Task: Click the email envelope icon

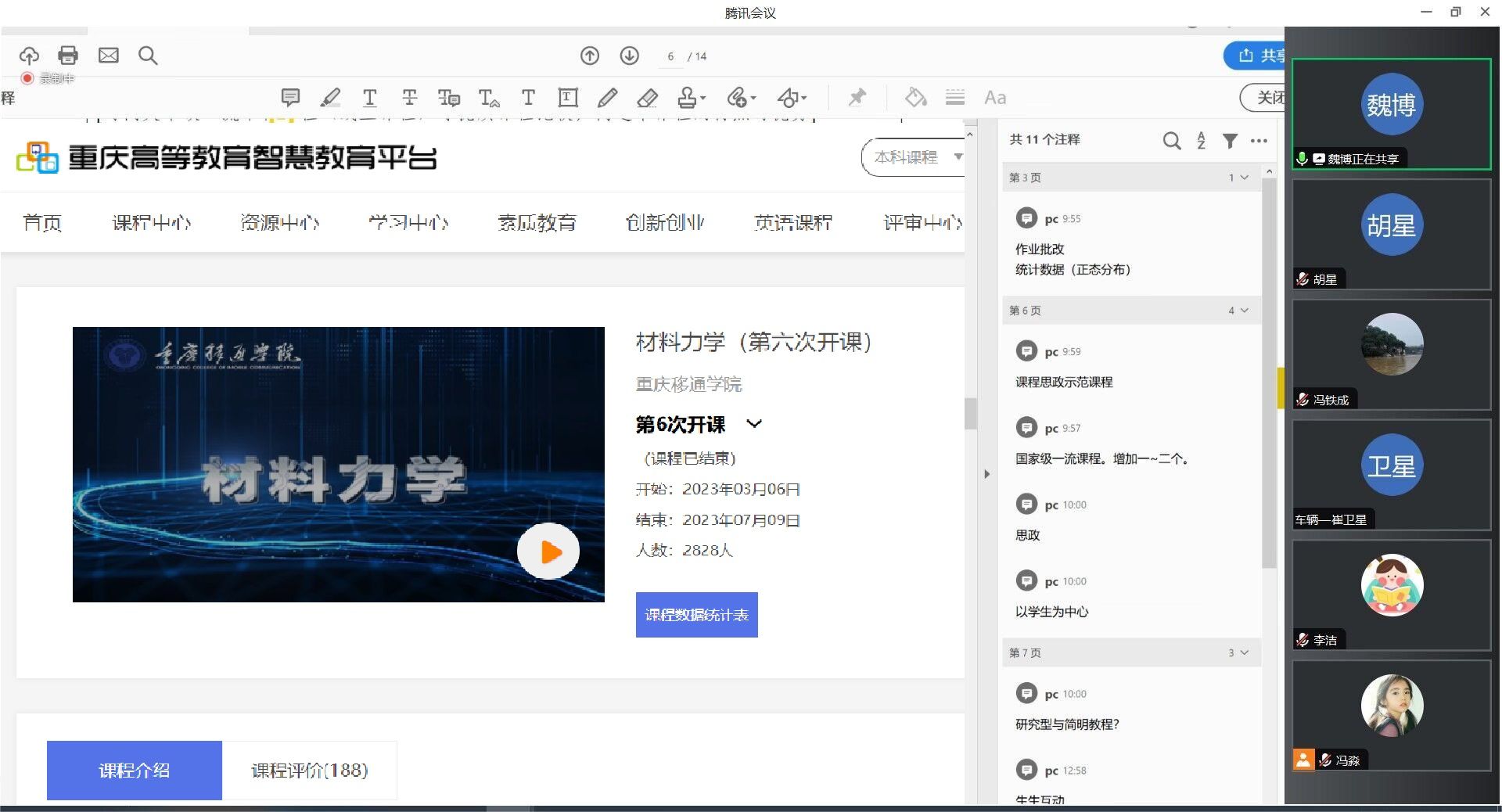Action: (x=108, y=55)
